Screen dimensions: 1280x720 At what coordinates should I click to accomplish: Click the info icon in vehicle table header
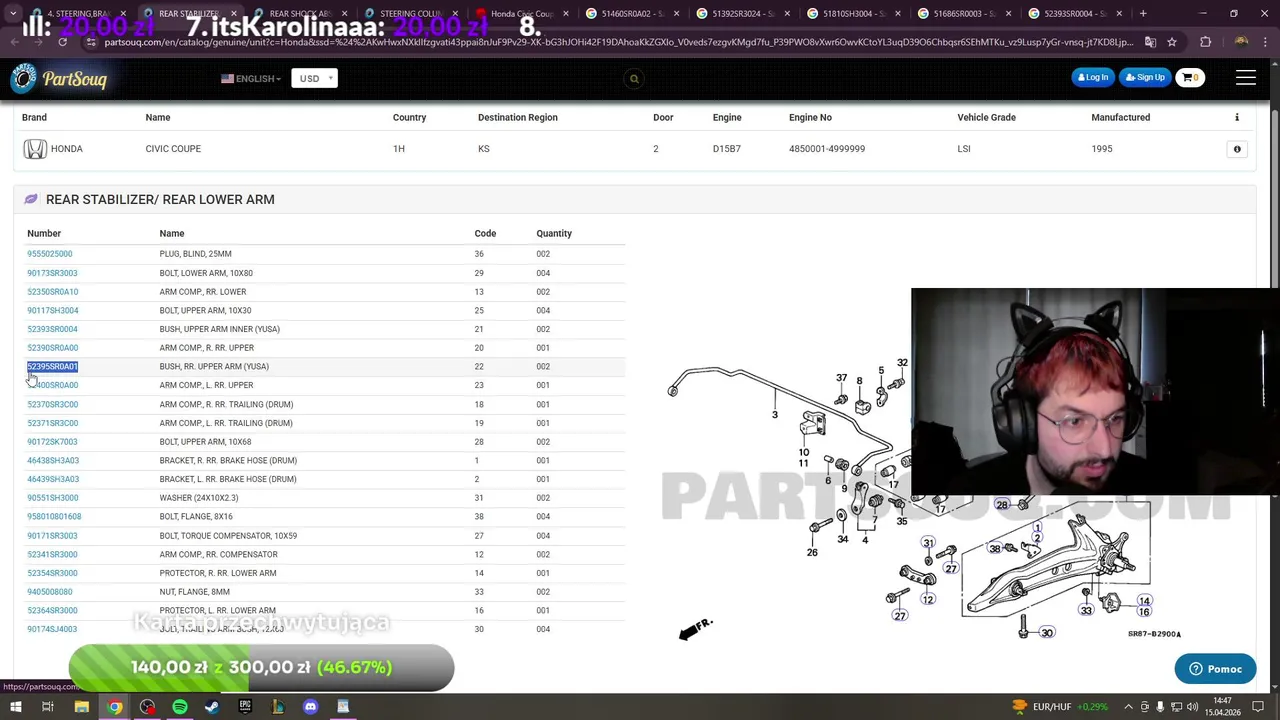click(x=1237, y=117)
